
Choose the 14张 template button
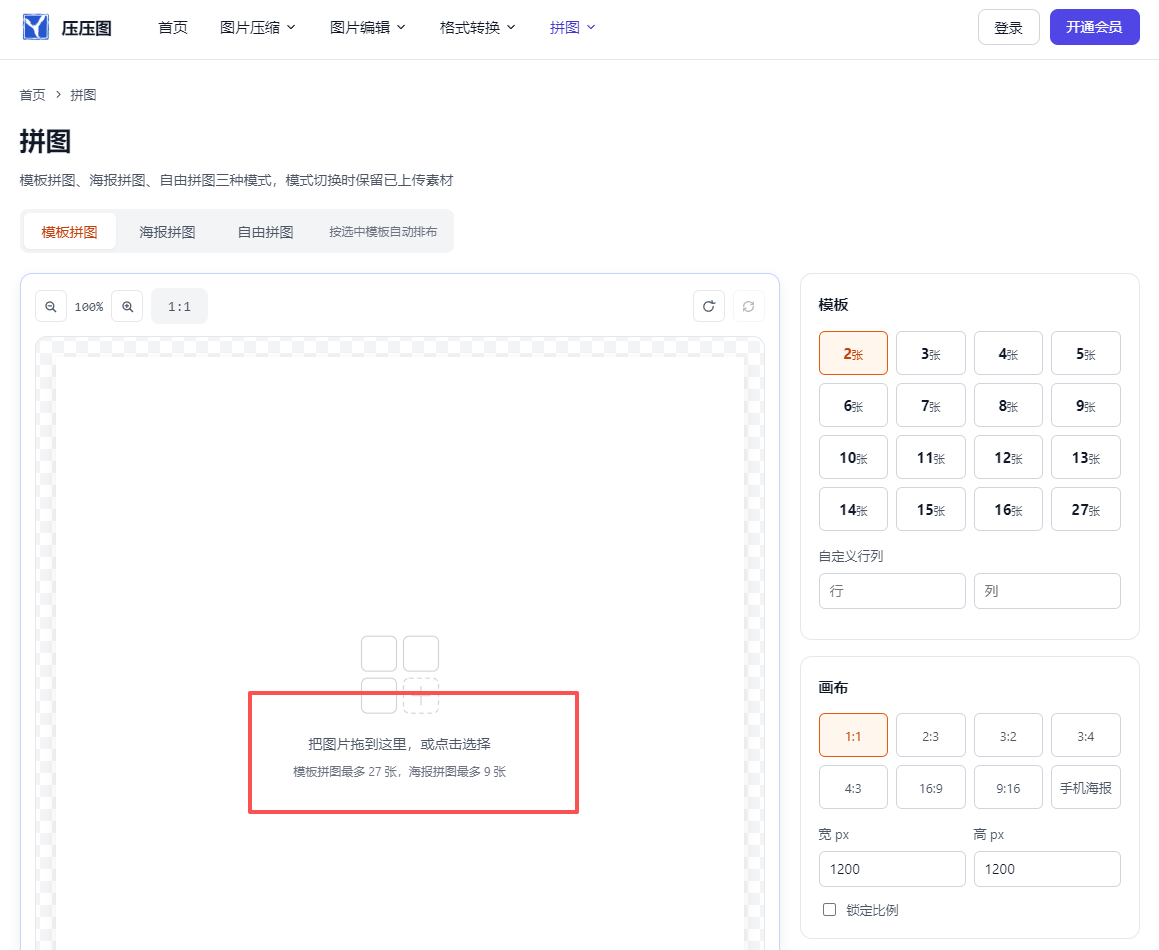pyautogui.click(x=853, y=509)
